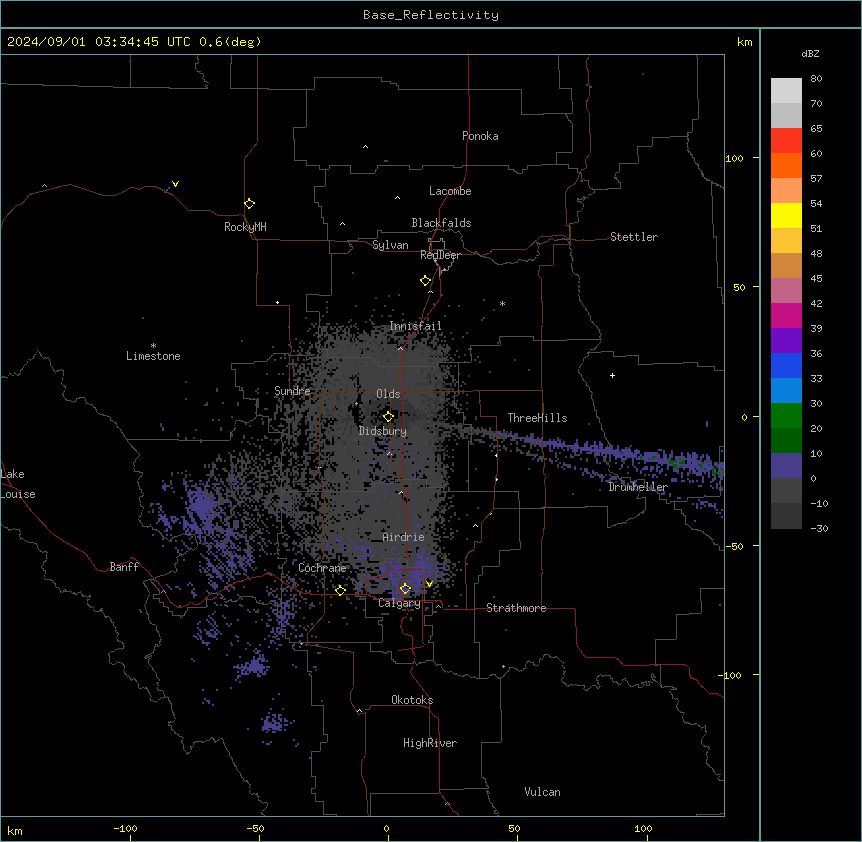Click the Calgary label
This screenshot has width=862, height=842.
coord(399,603)
